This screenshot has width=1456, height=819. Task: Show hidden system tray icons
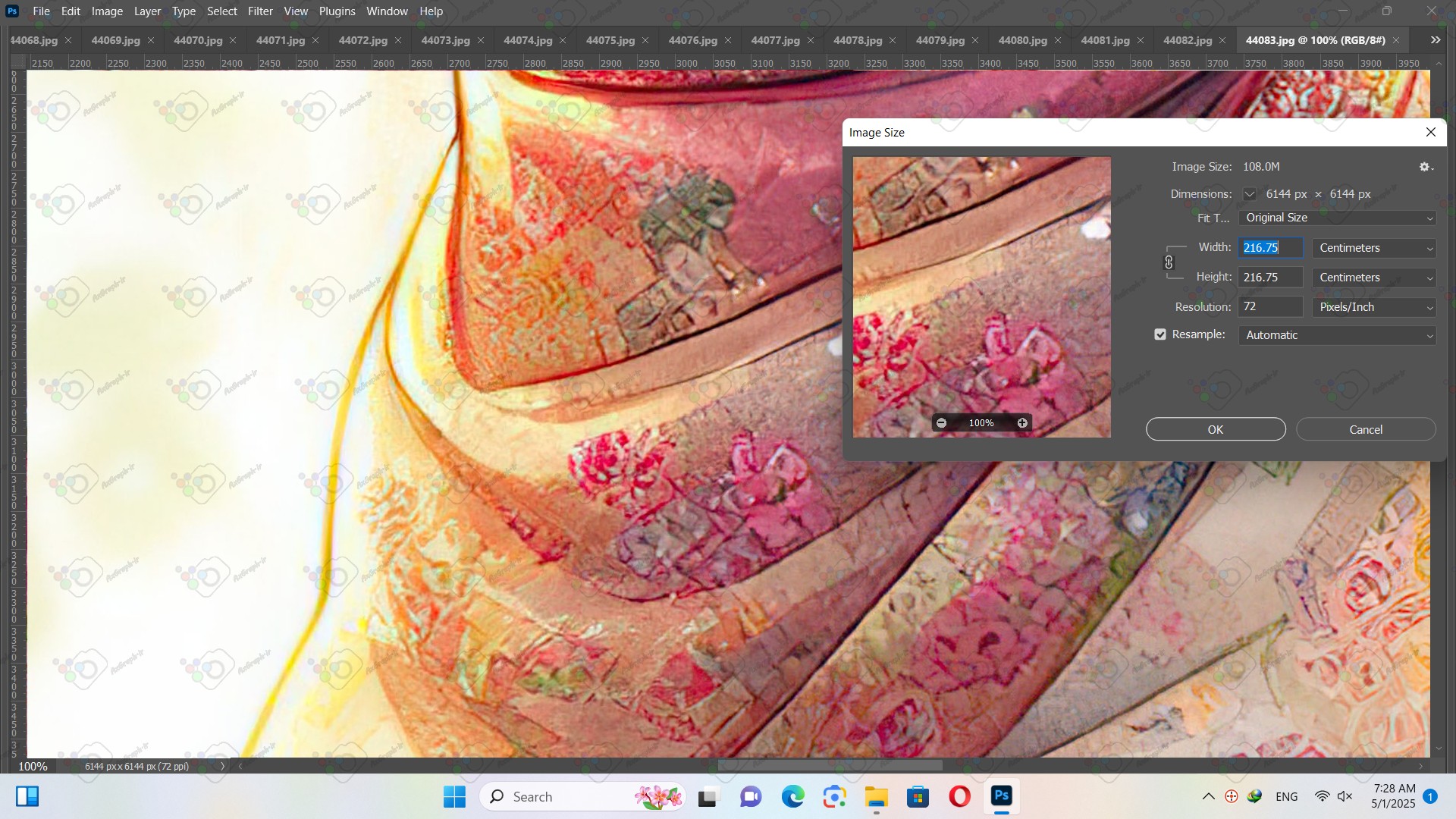pyautogui.click(x=1209, y=796)
